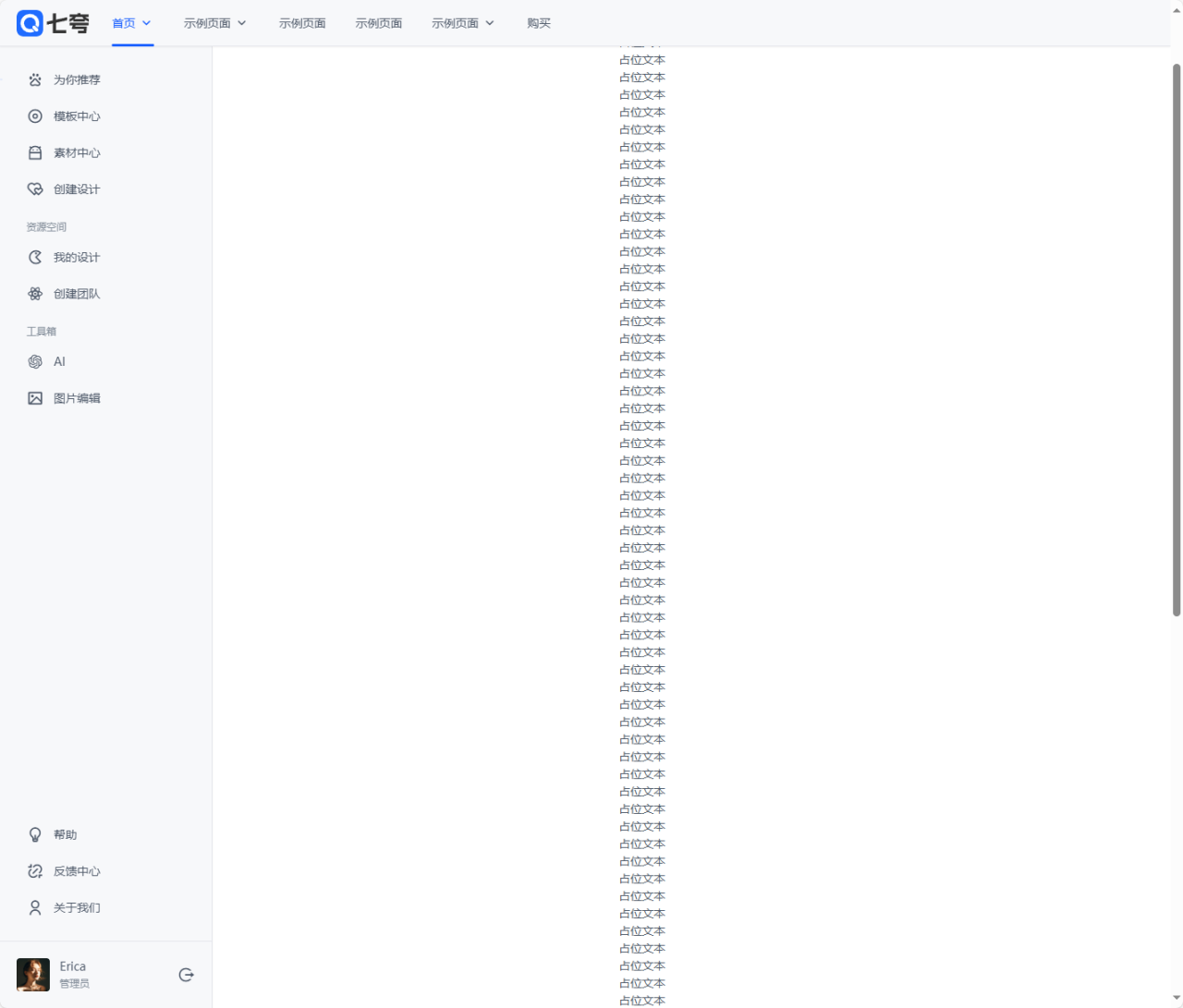Click the 反馈中心 feedback icon

[x=35, y=871]
